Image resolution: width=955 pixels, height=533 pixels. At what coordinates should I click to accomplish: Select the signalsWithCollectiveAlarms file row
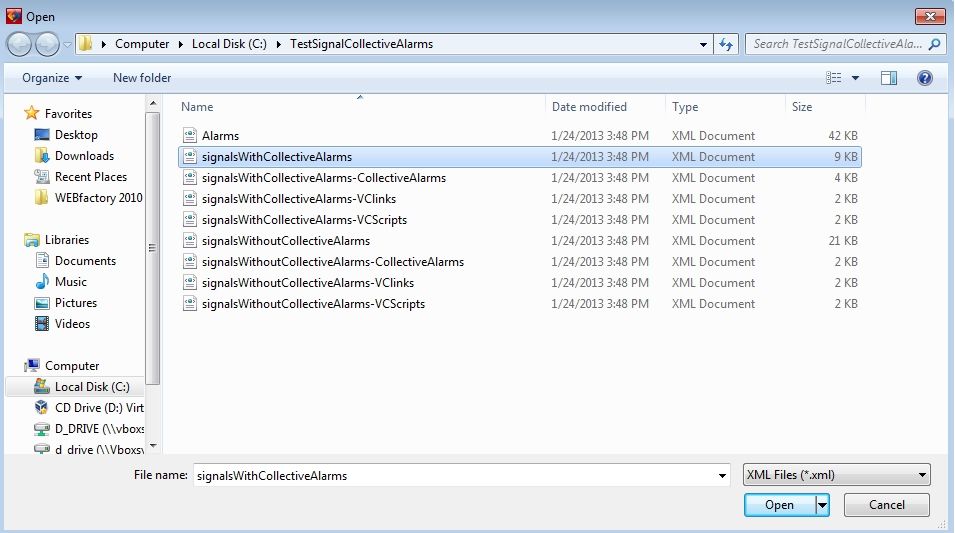click(520, 157)
